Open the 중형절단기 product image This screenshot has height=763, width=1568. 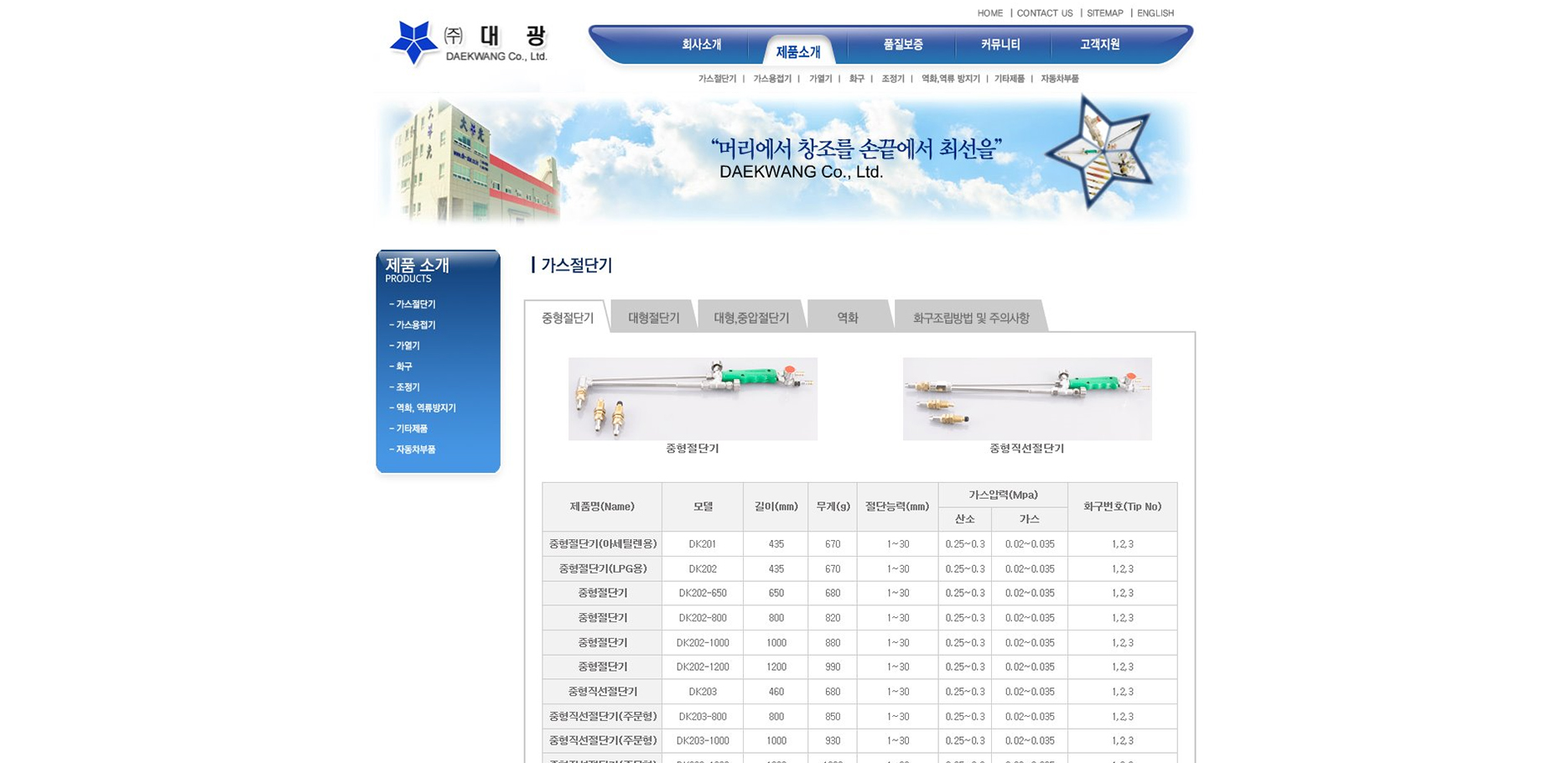693,399
